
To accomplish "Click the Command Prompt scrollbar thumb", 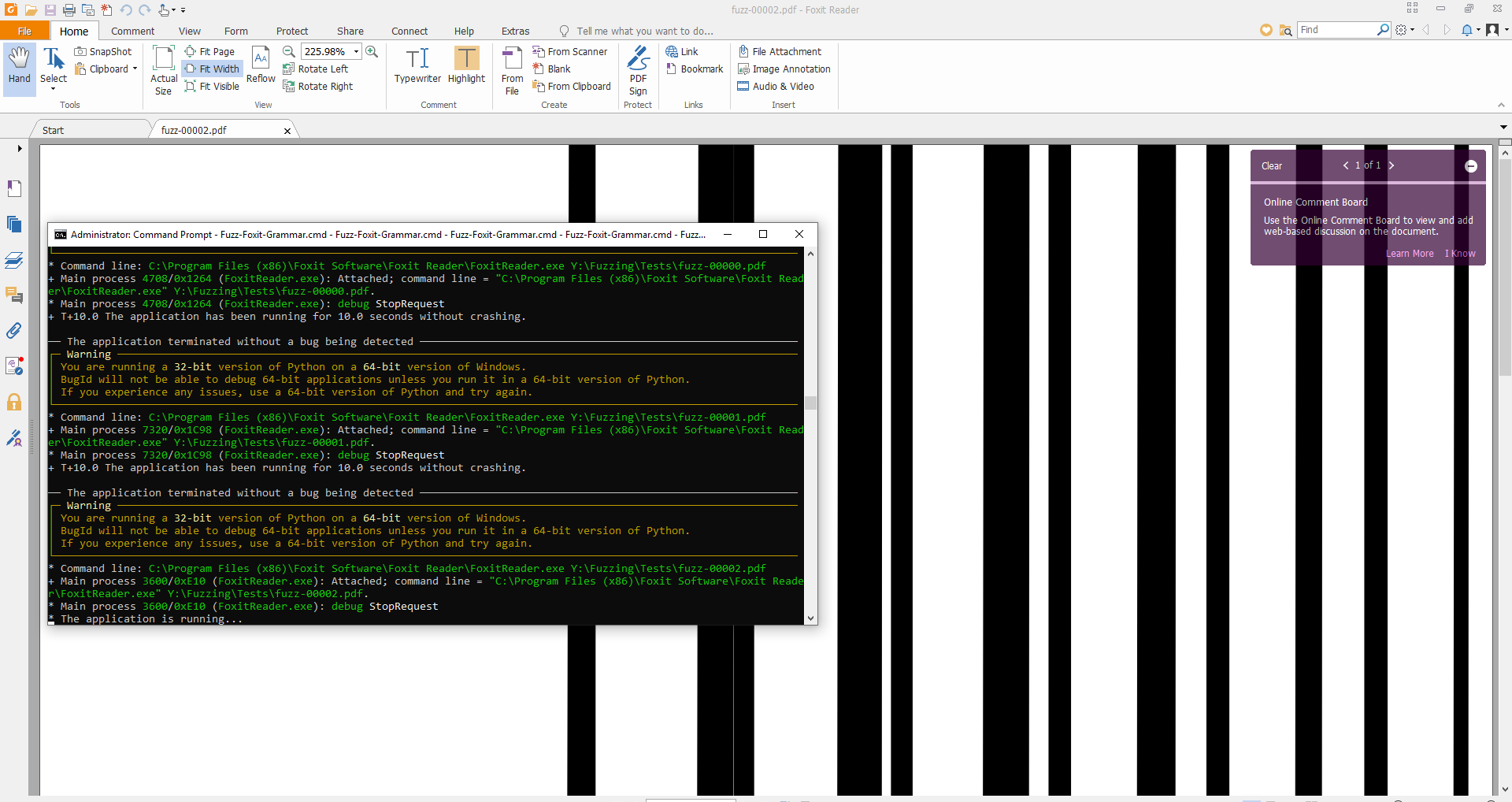I will 810,403.
